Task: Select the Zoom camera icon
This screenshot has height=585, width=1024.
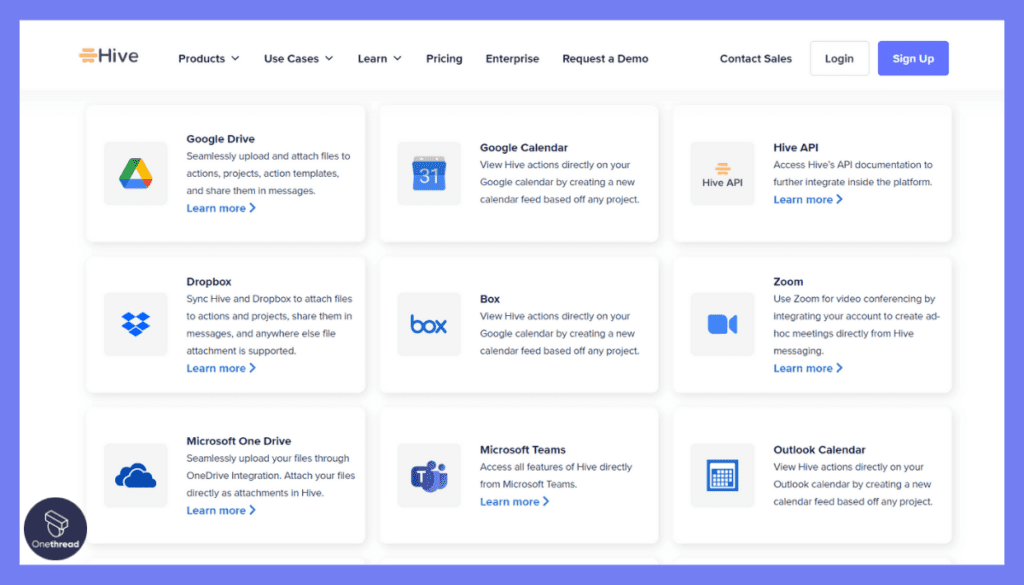Action: click(722, 324)
